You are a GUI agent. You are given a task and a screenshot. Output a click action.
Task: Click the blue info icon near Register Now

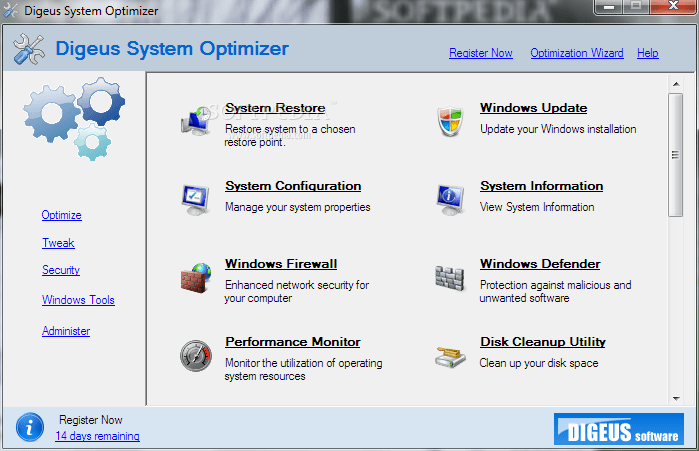(30, 427)
